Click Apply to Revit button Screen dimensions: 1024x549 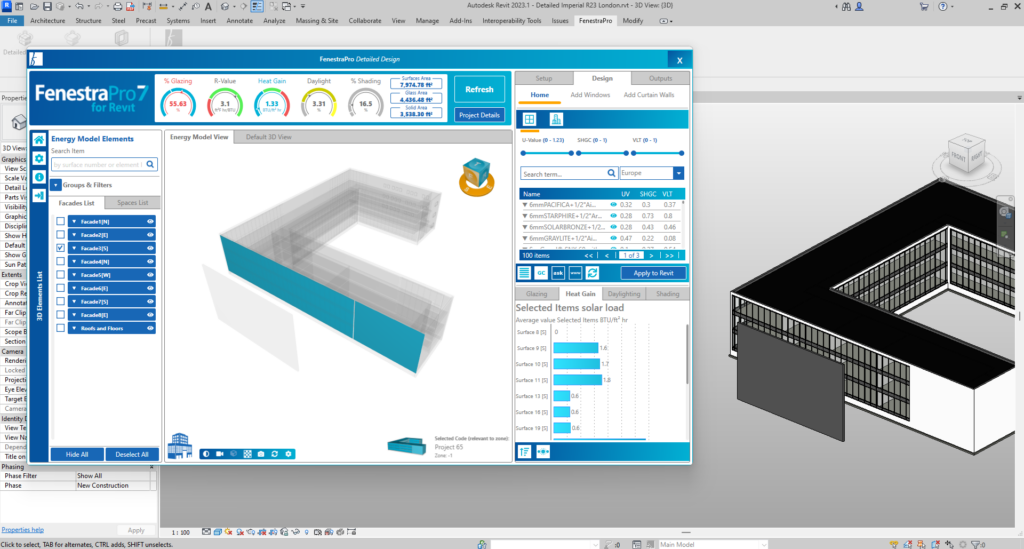click(x=653, y=273)
